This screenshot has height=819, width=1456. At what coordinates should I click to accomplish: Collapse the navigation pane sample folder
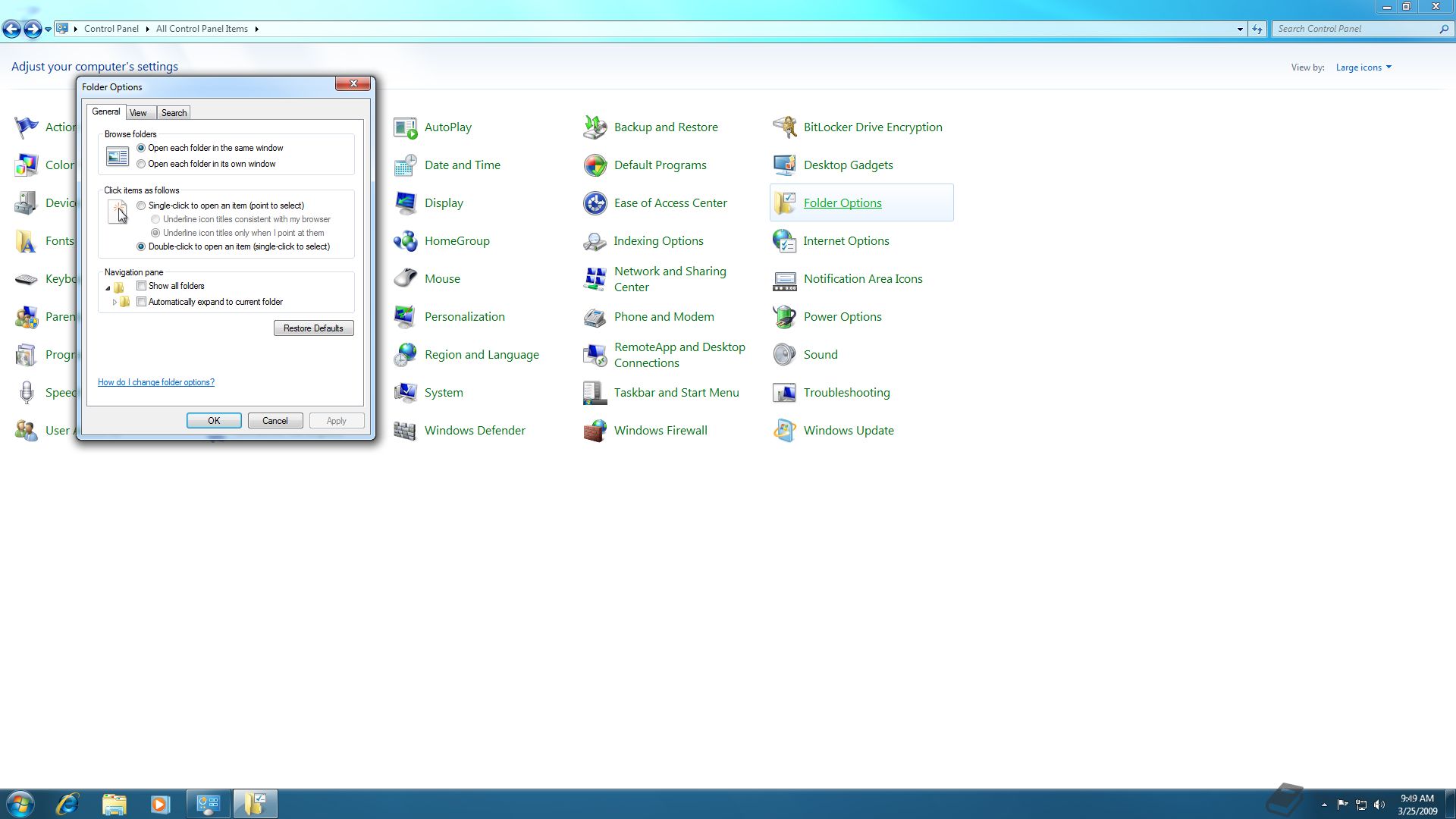pos(108,288)
